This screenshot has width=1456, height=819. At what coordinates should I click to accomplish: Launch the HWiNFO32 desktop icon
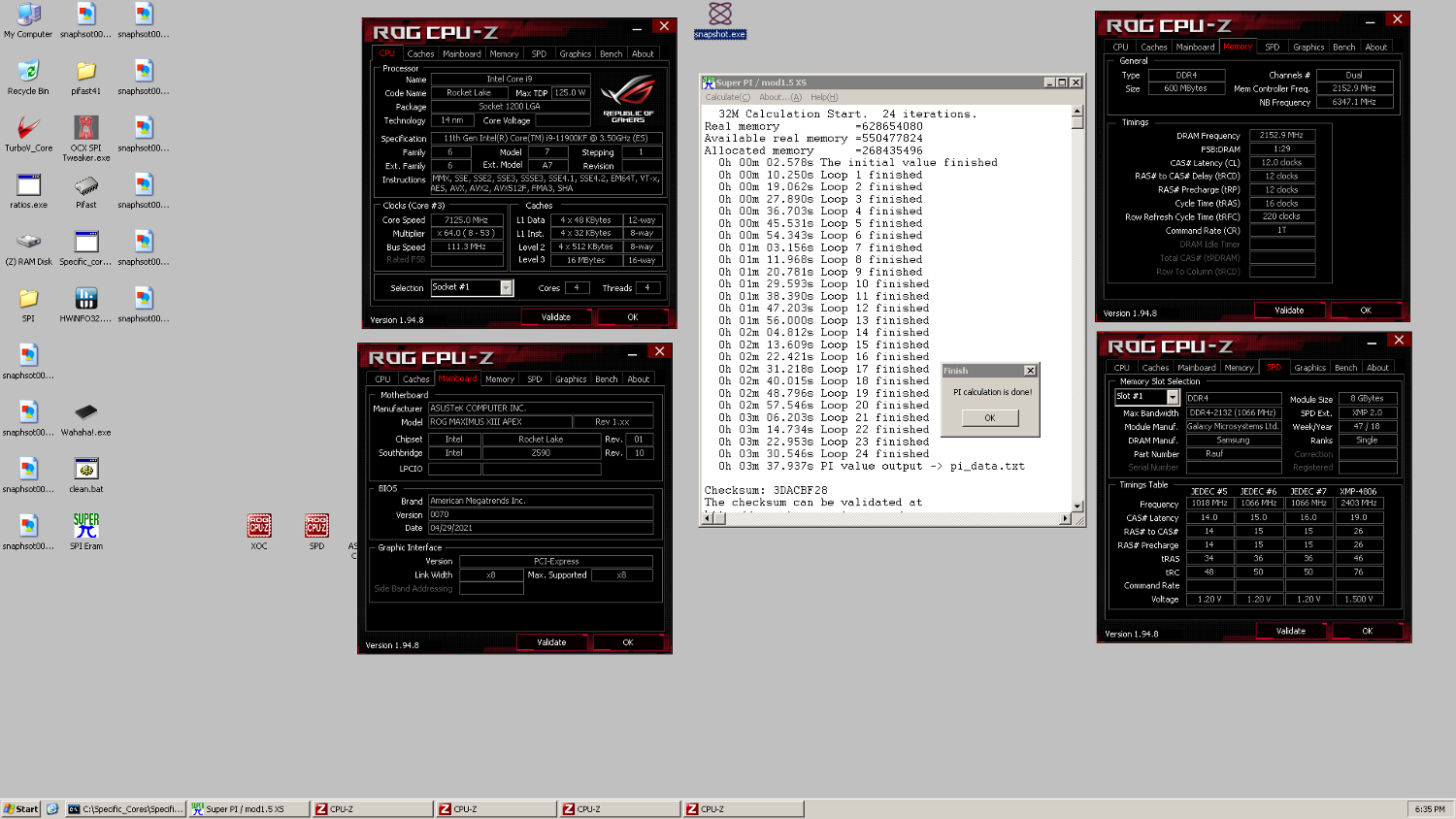click(x=85, y=305)
